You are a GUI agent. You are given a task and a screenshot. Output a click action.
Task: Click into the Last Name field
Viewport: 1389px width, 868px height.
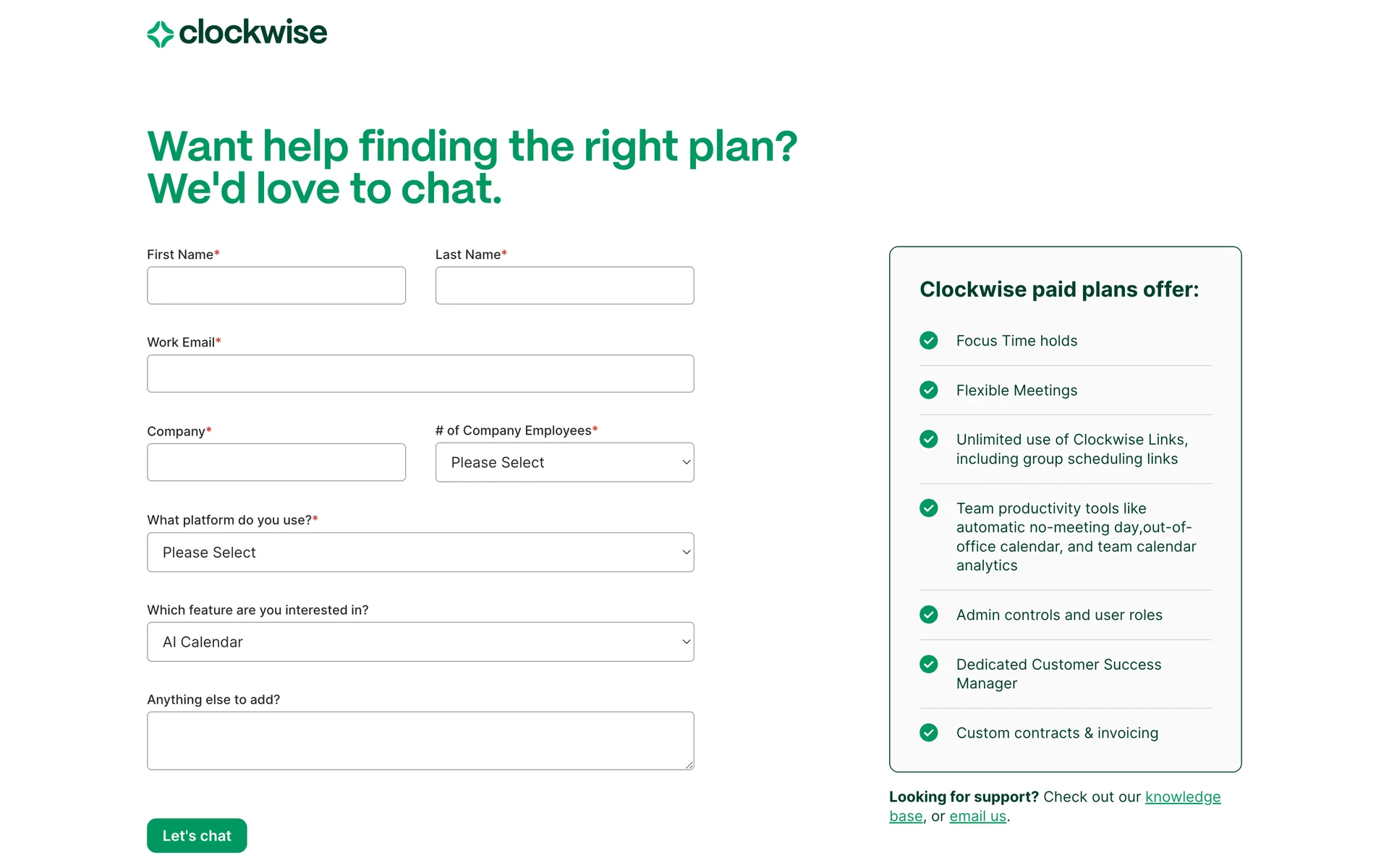564,286
